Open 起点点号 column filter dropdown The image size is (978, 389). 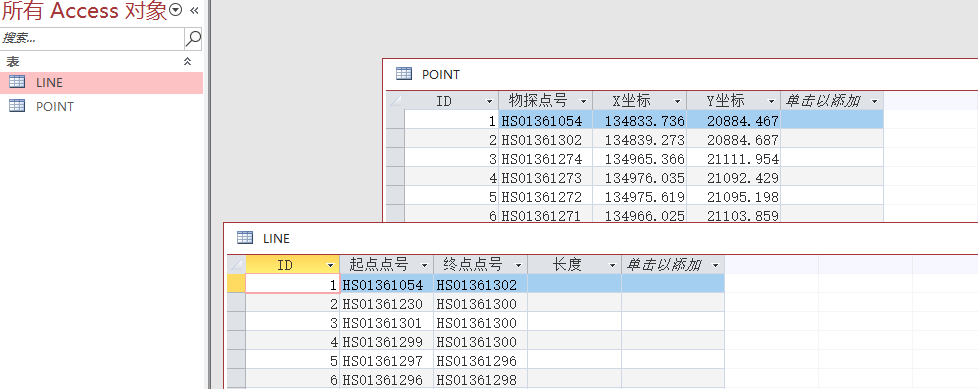(x=425, y=265)
